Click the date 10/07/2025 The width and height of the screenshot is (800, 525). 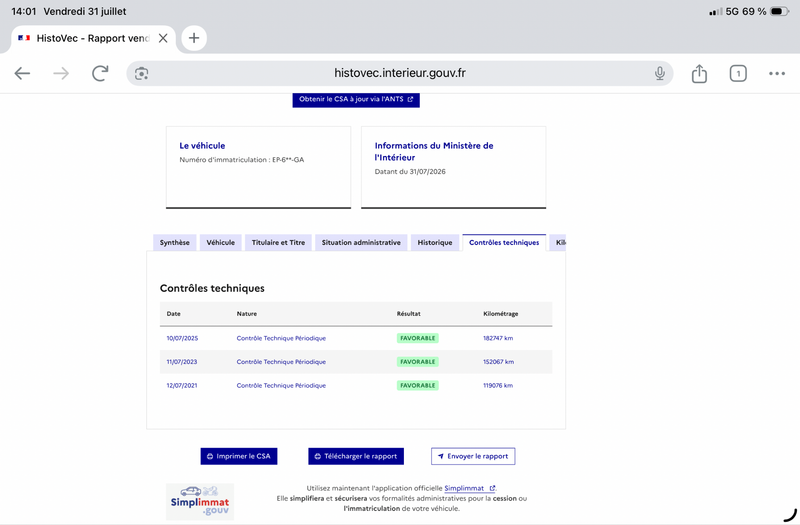coord(182,338)
